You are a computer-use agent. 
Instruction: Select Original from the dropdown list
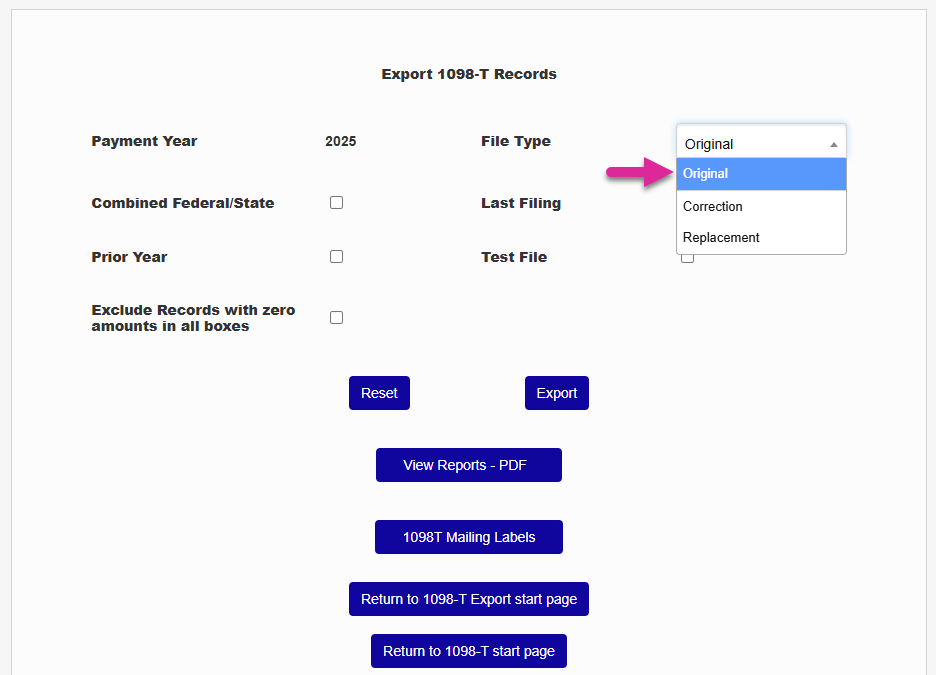(x=761, y=174)
